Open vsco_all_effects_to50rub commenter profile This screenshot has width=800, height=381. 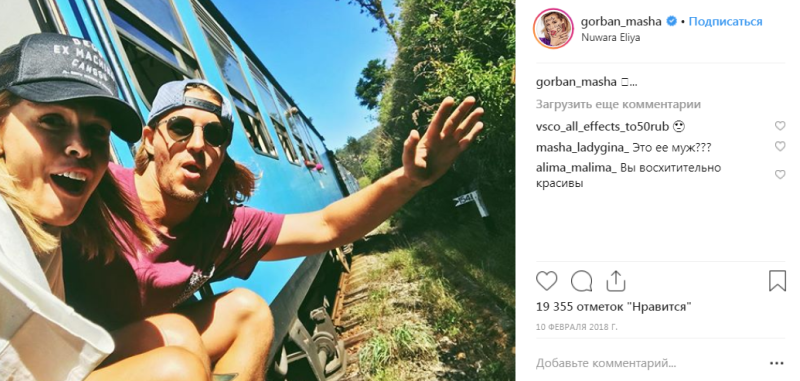pos(603,126)
